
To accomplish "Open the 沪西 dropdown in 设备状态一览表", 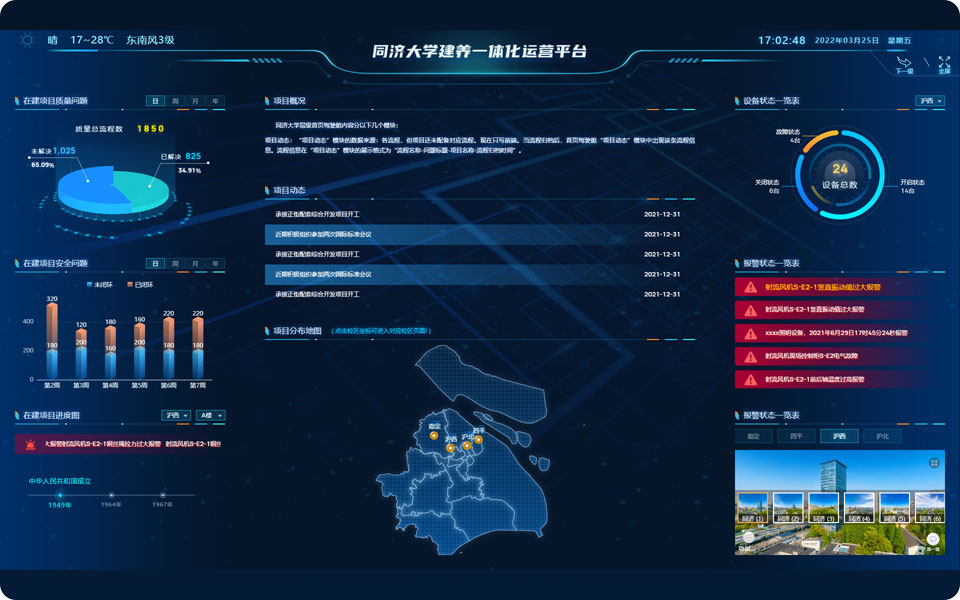I will [930, 101].
